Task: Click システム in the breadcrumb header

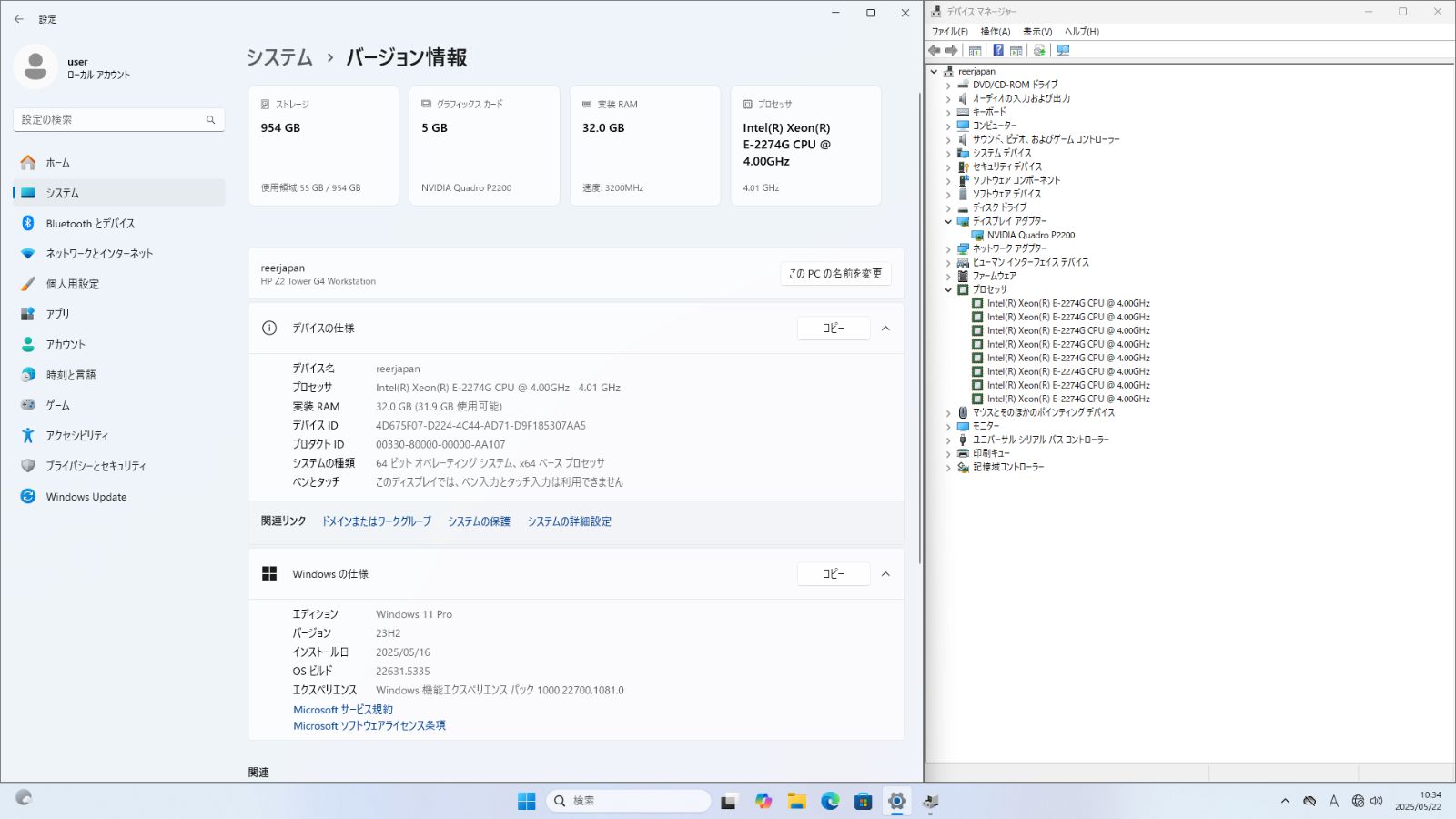Action: [x=279, y=57]
